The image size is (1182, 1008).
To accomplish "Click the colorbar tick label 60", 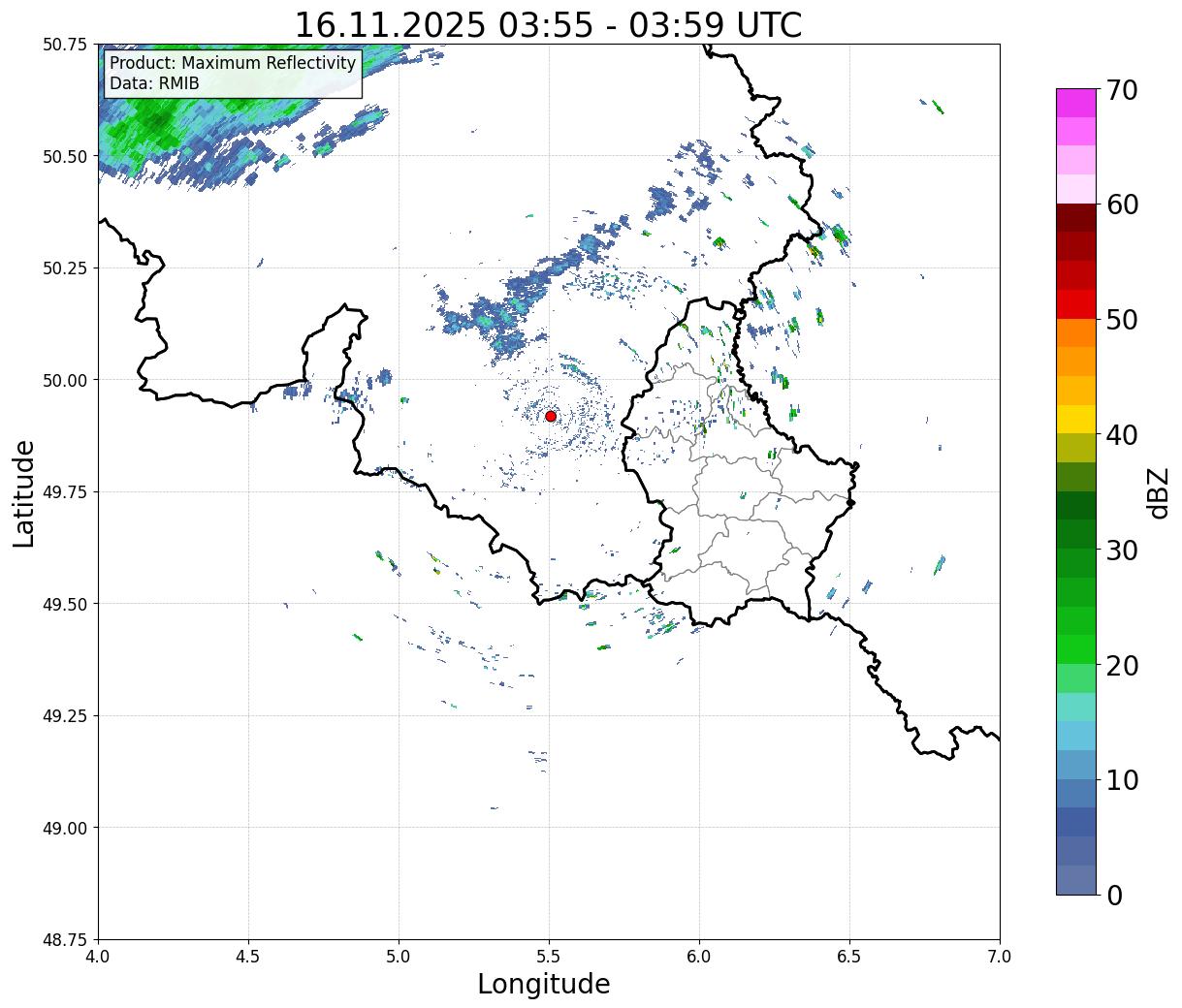I will tap(1122, 205).
